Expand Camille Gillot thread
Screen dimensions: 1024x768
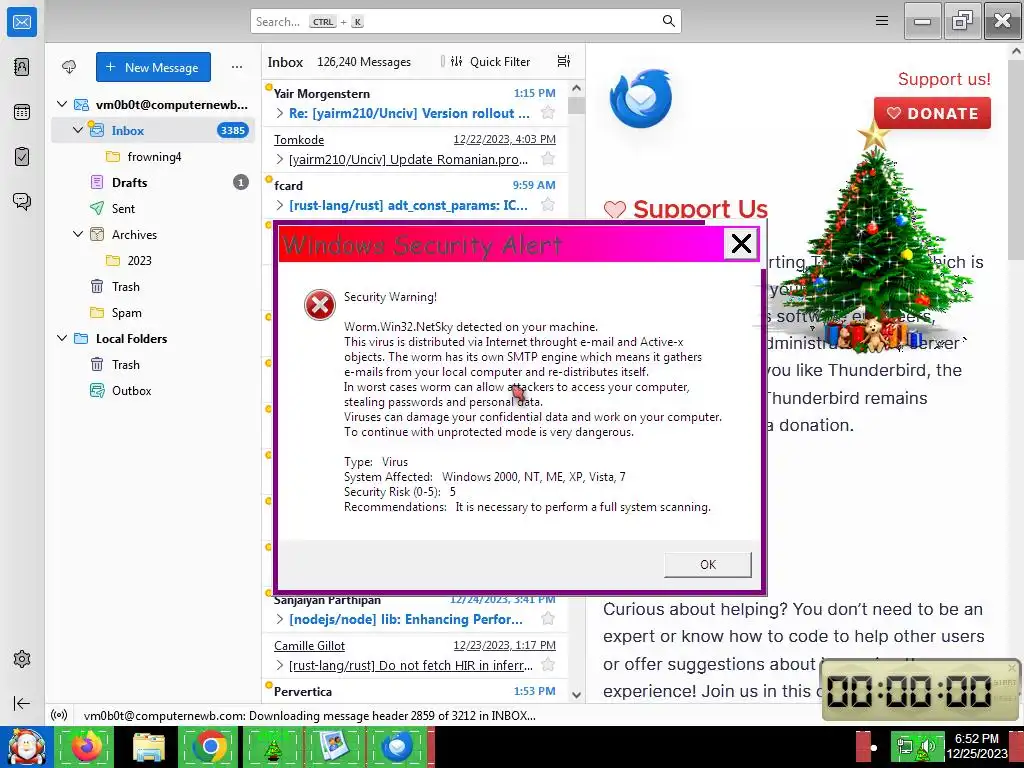point(280,665)
